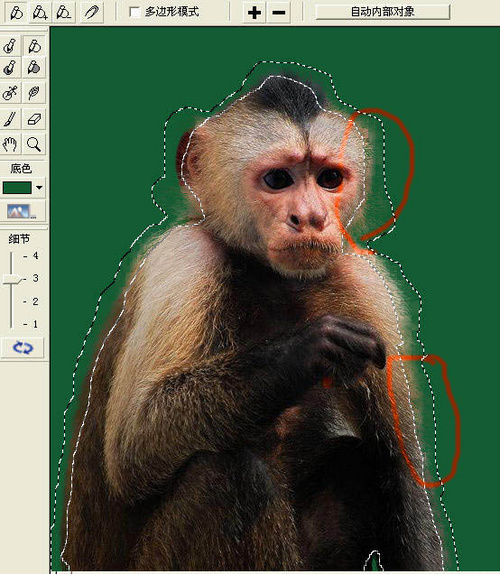Choose the Outside Shadow tool

tap(34, 68)
